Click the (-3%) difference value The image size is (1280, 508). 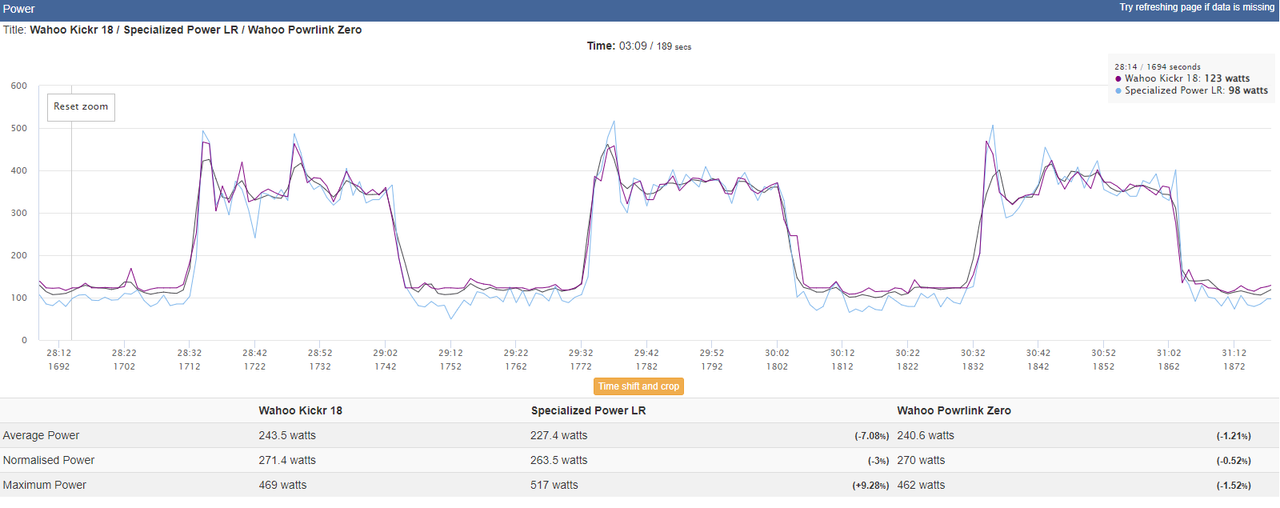coord(879,461)
